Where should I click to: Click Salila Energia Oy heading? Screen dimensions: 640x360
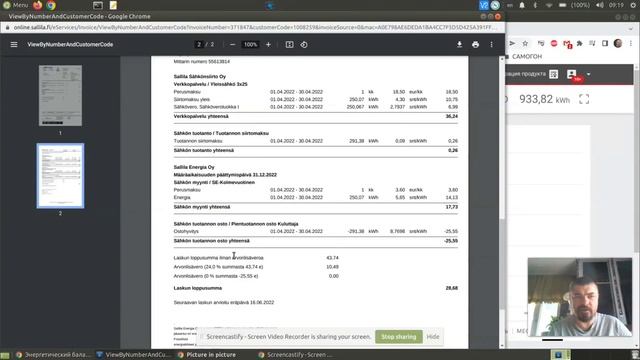(194, 167)
